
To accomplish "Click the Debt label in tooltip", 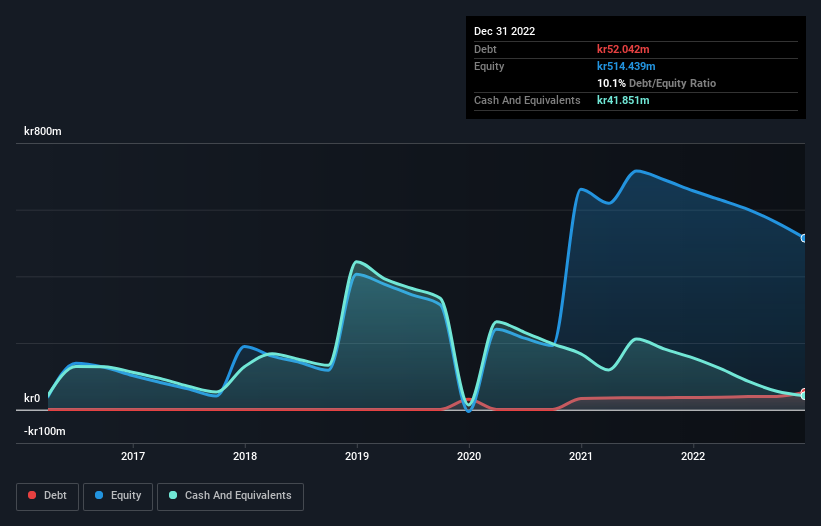I will 485,49.
